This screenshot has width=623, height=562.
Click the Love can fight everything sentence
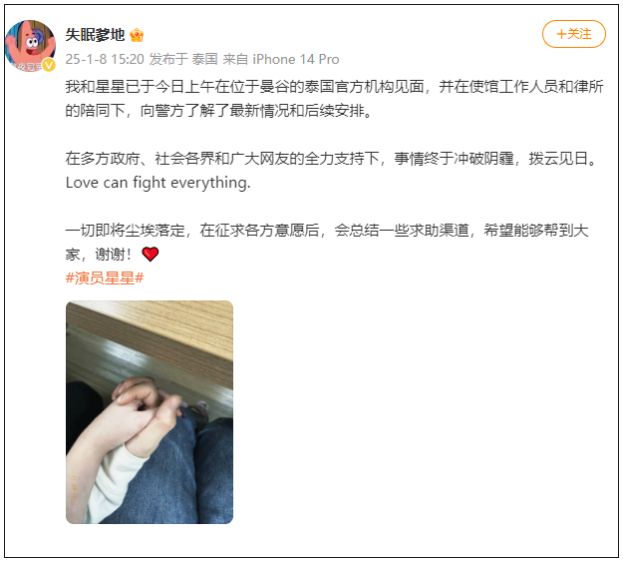click(158, 183)
